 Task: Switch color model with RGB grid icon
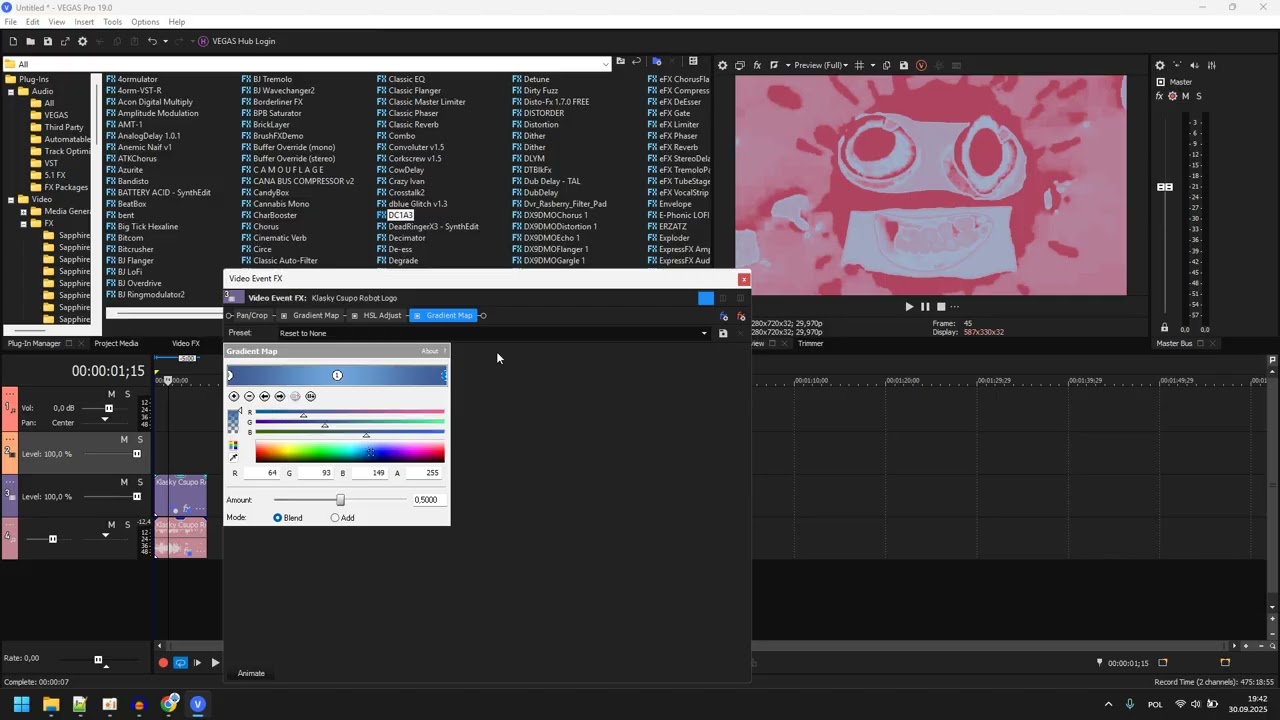(x=234, y=445)
